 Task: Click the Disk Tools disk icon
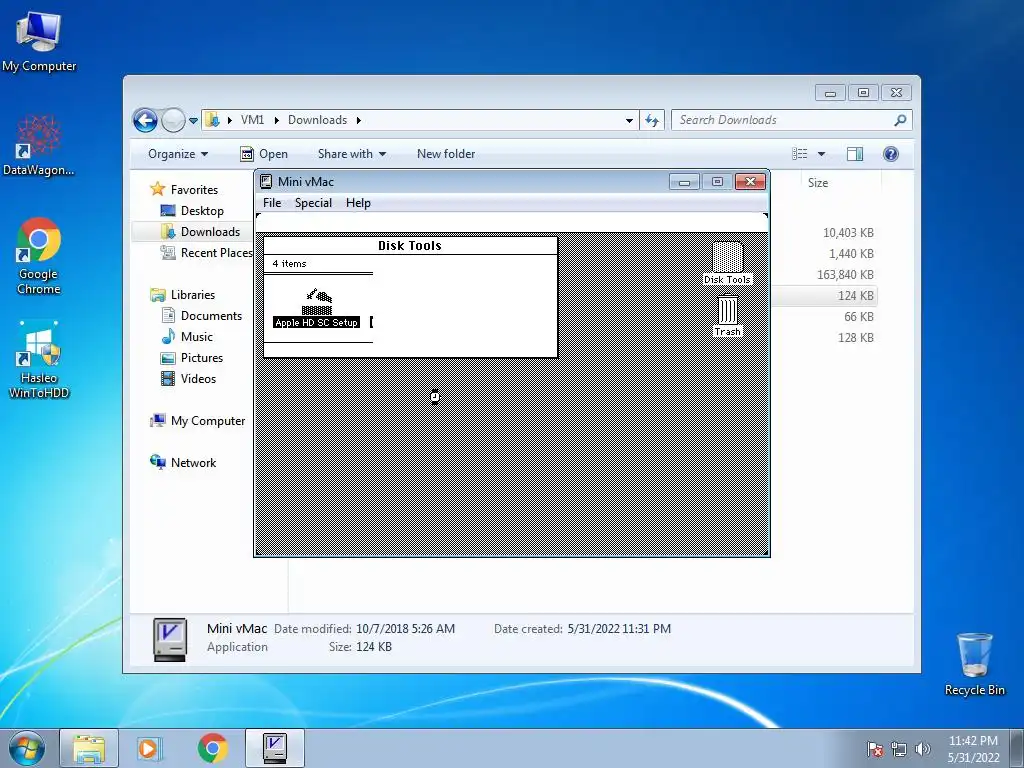(x=727, y=263)
